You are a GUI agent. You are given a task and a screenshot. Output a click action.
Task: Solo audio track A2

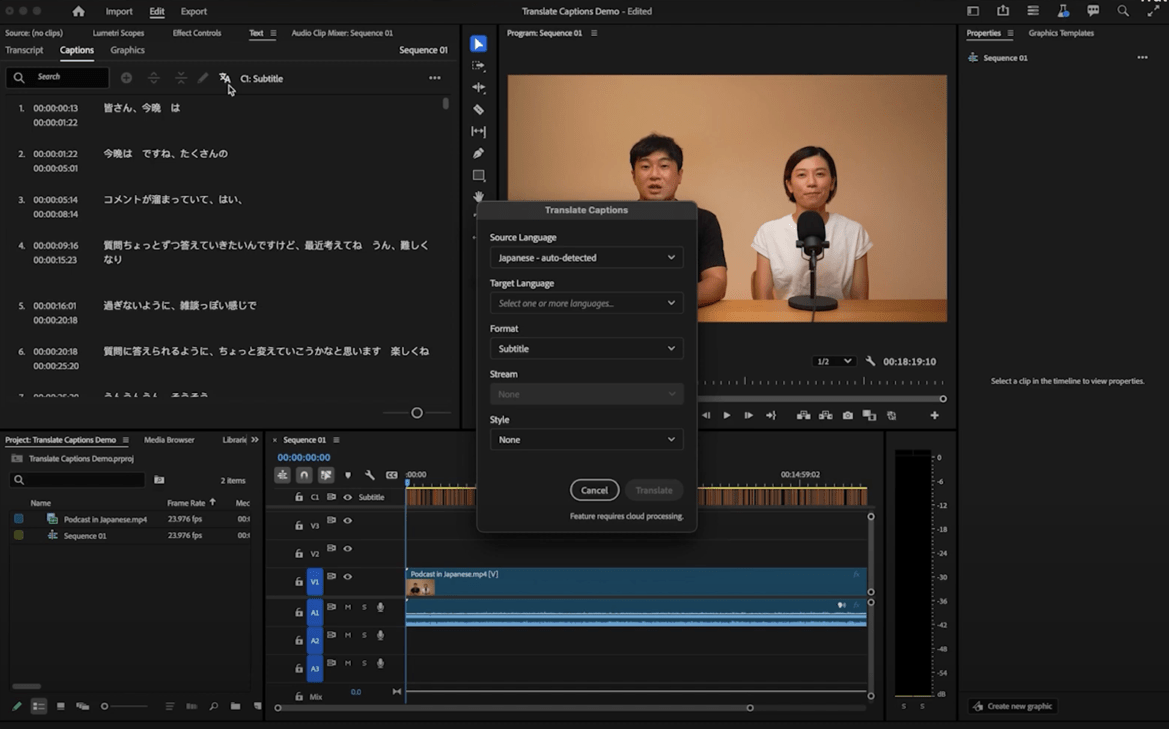364,636
